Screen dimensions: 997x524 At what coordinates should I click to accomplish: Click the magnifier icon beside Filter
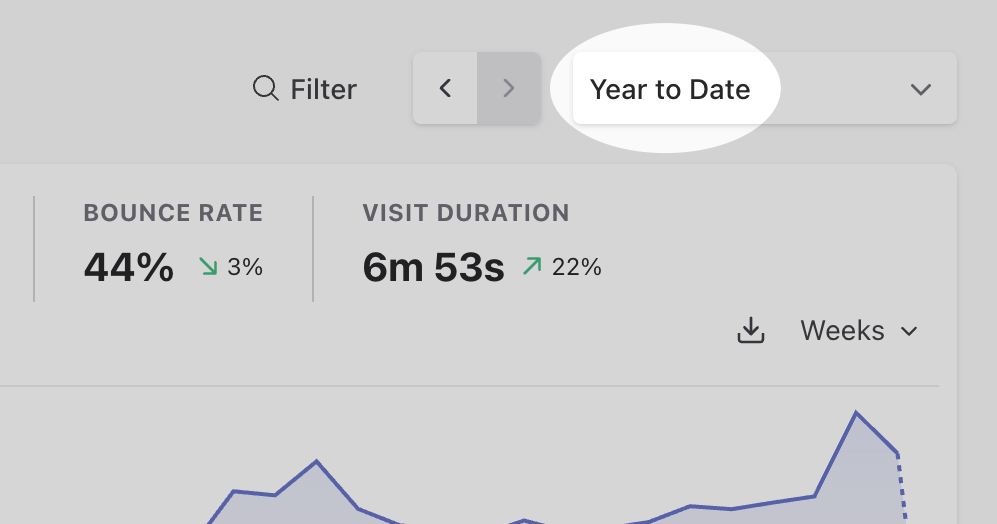(x=265, y=89)
